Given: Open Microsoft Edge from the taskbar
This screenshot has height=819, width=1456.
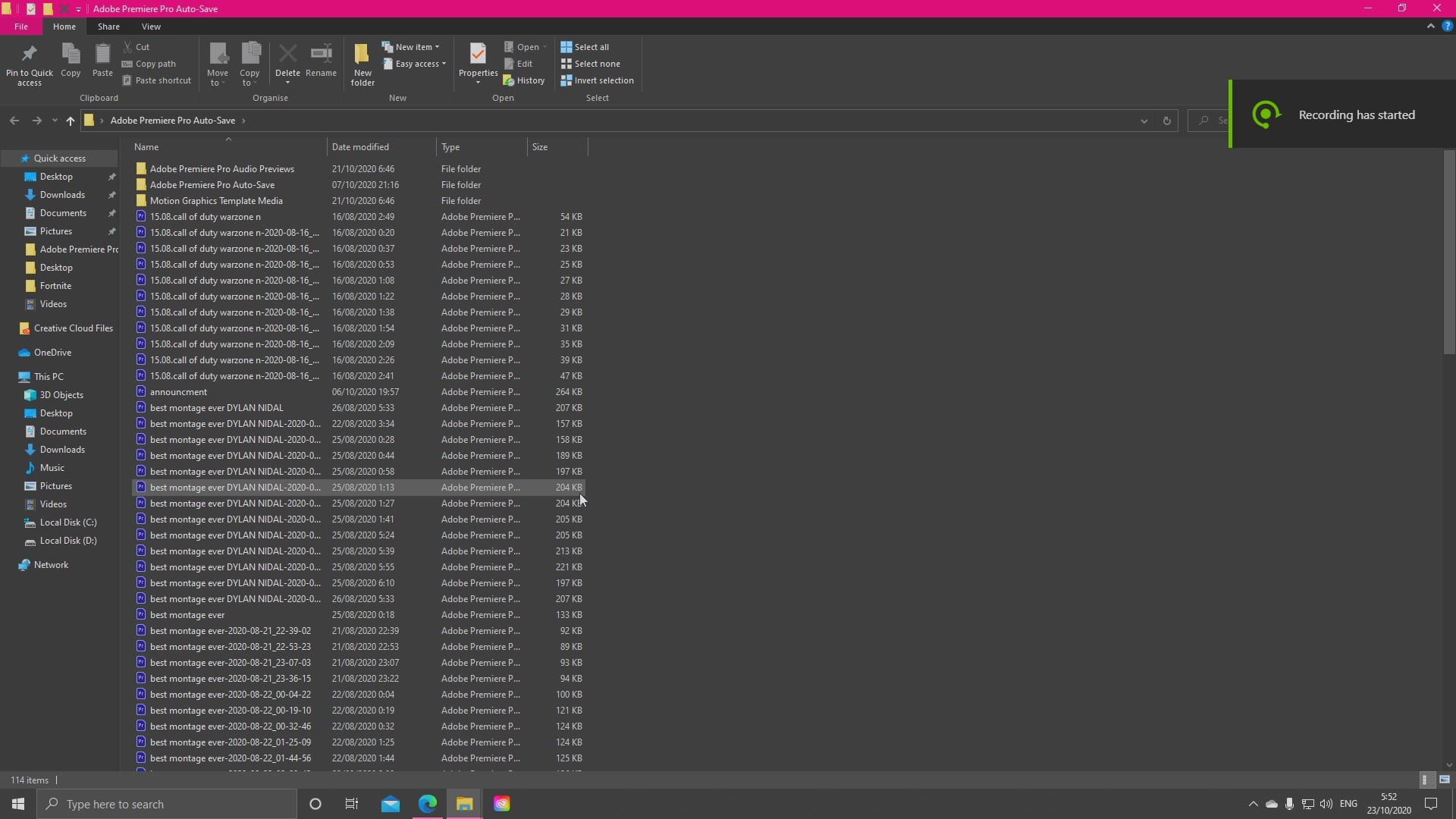Looking at the screenshot, I should (428, 804).
